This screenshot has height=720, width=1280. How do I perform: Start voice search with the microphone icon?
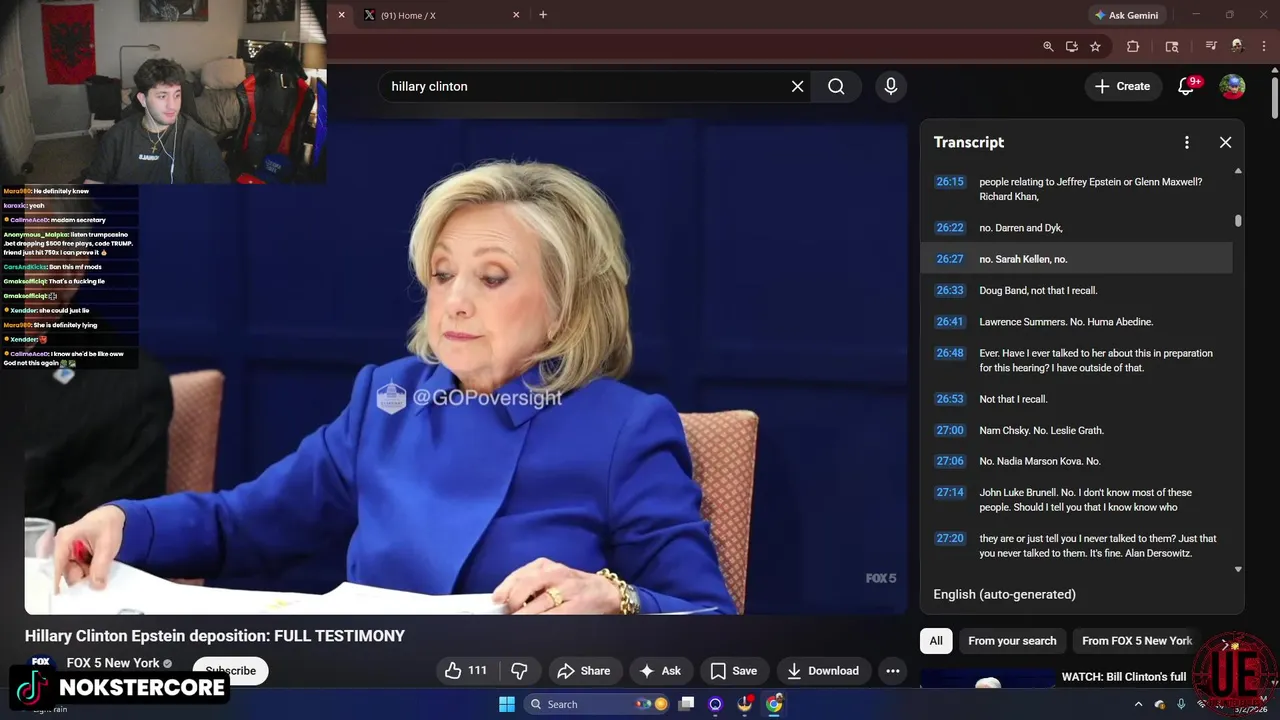[890, 86]
